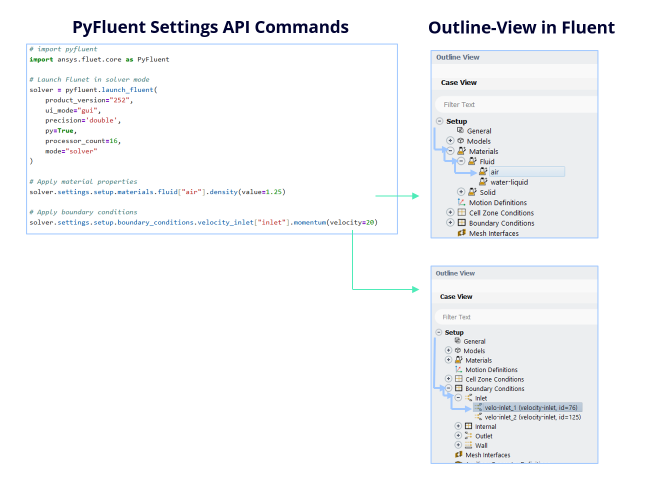
Task: Collapse Materials node in upper Outline View
Action: pos(450,151)
